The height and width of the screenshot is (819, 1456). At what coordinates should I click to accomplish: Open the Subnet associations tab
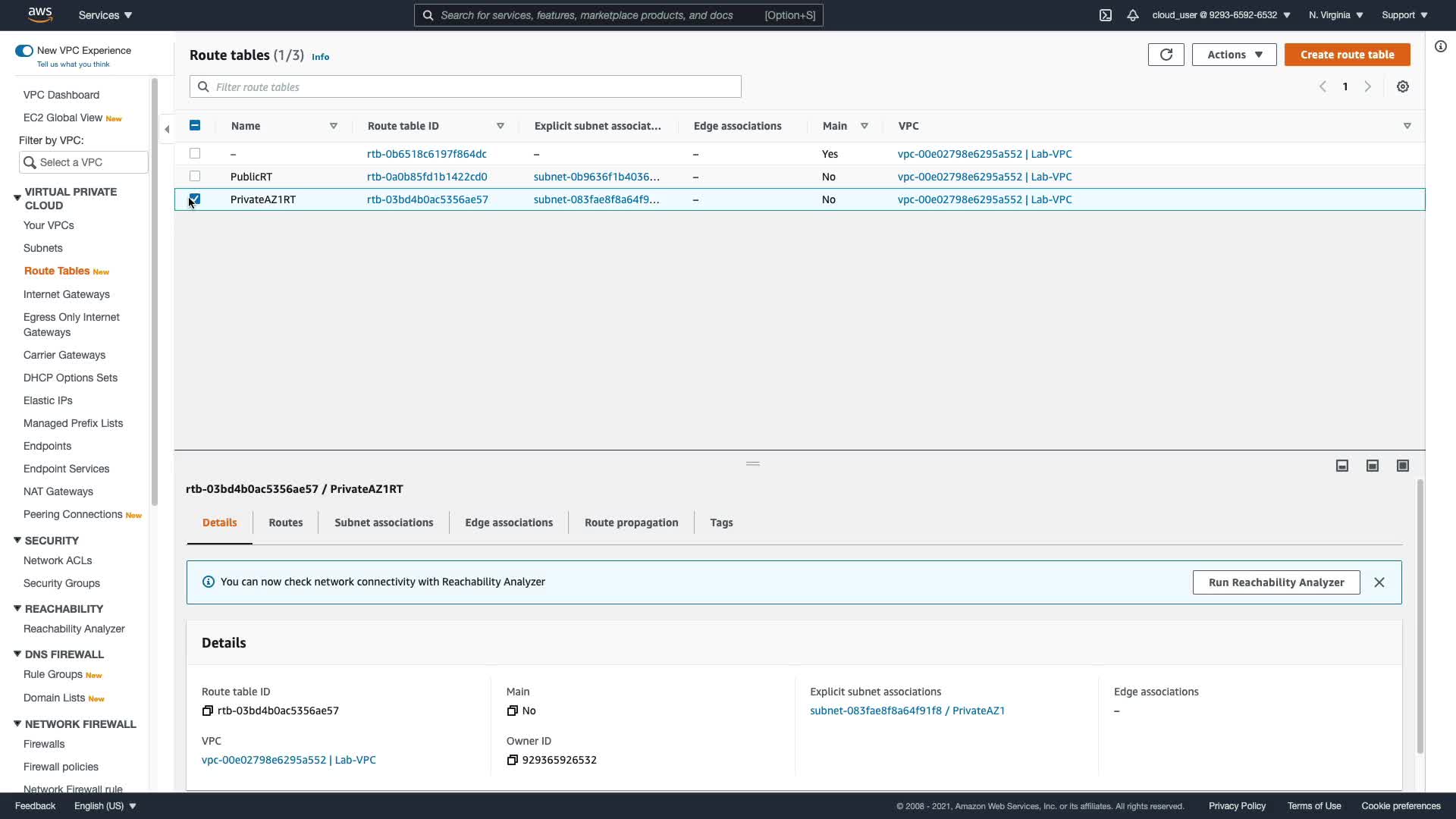[384, 522]
